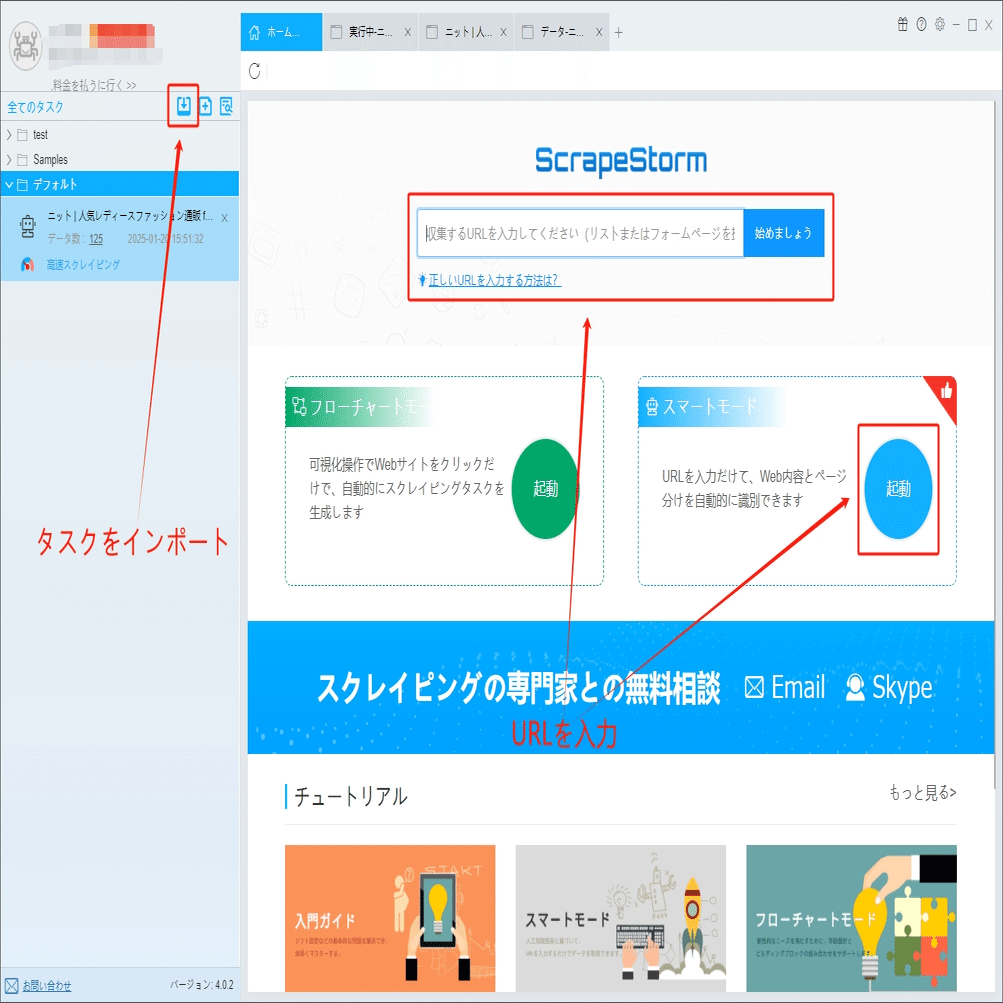The image size is (1003, 1003).
Task: Click the 始めましょう button
Action: pos(784,233)
